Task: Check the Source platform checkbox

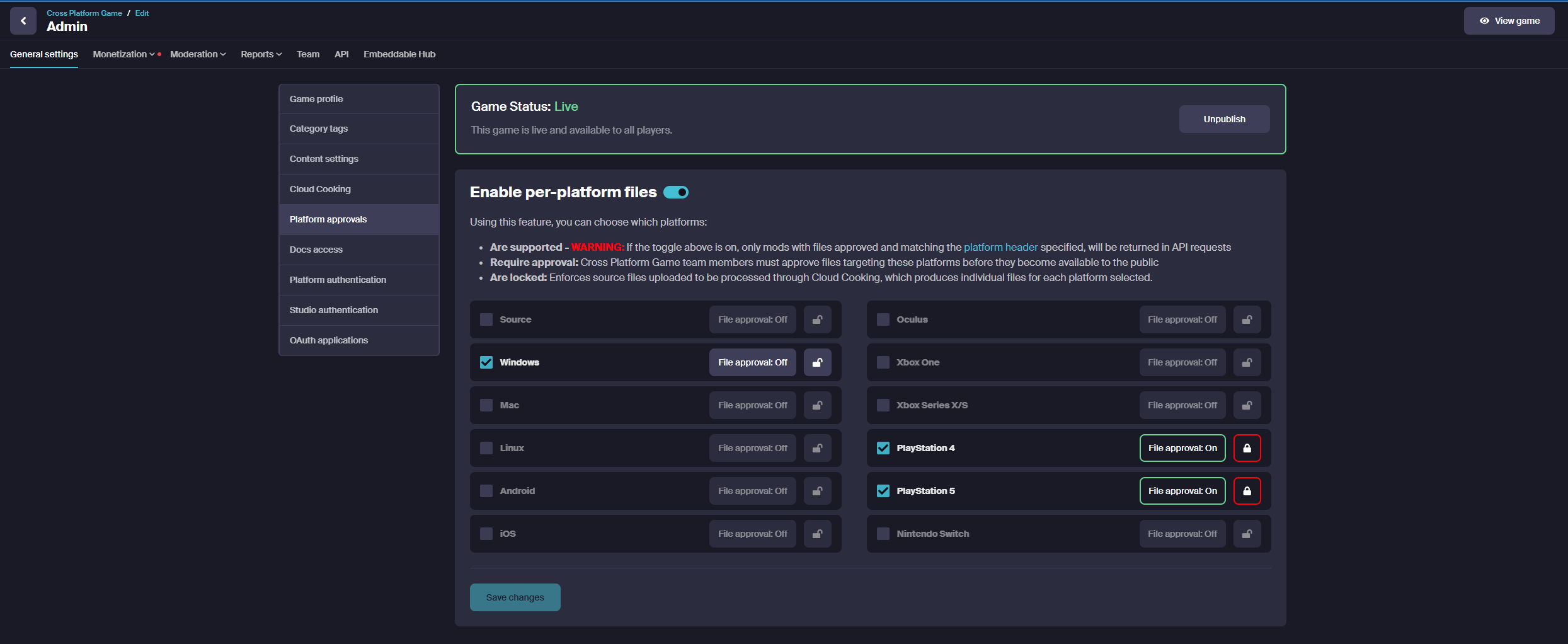Action: (x=486, y=319)
